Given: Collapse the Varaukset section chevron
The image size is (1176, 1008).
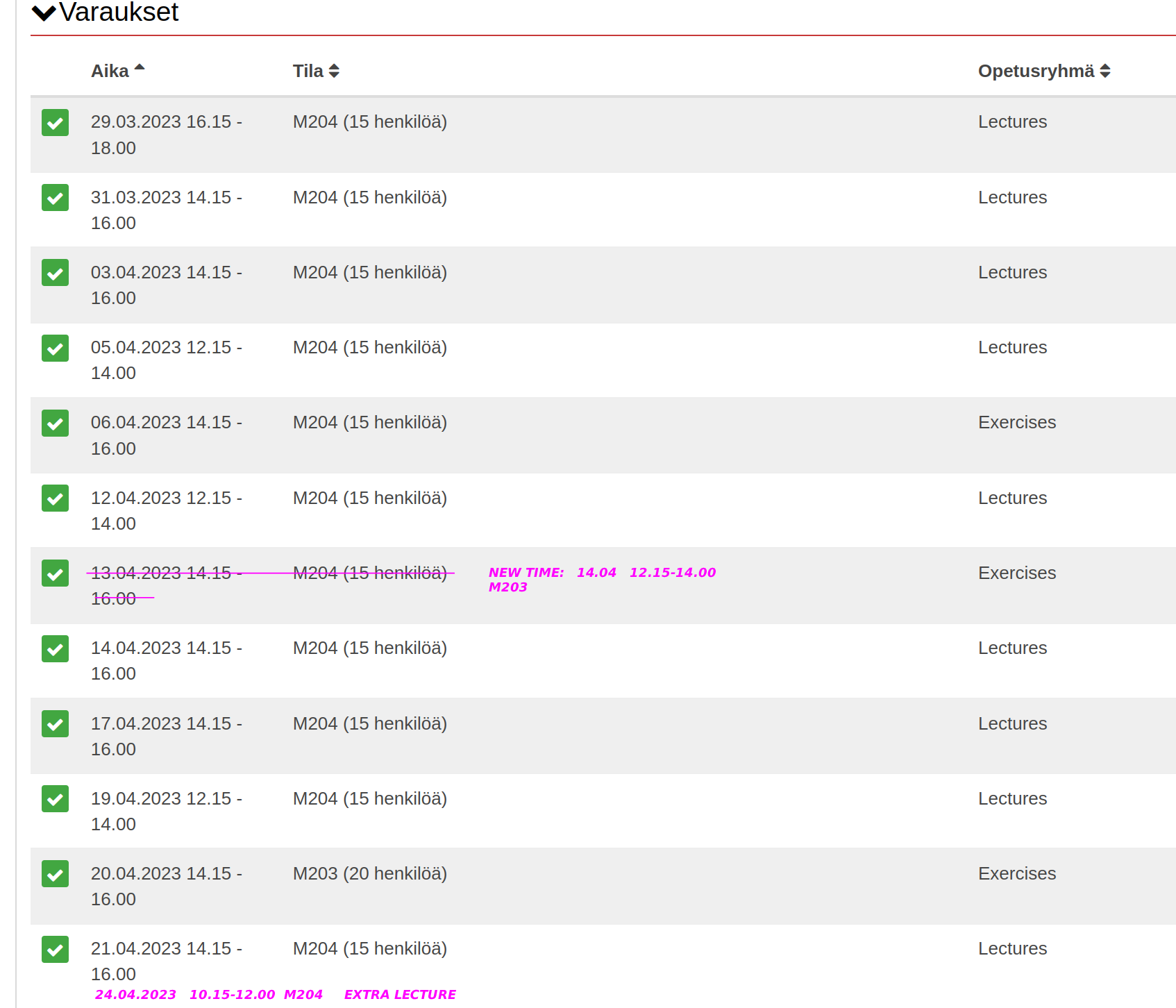Looking at the screenshot, I should pos(44,12).
